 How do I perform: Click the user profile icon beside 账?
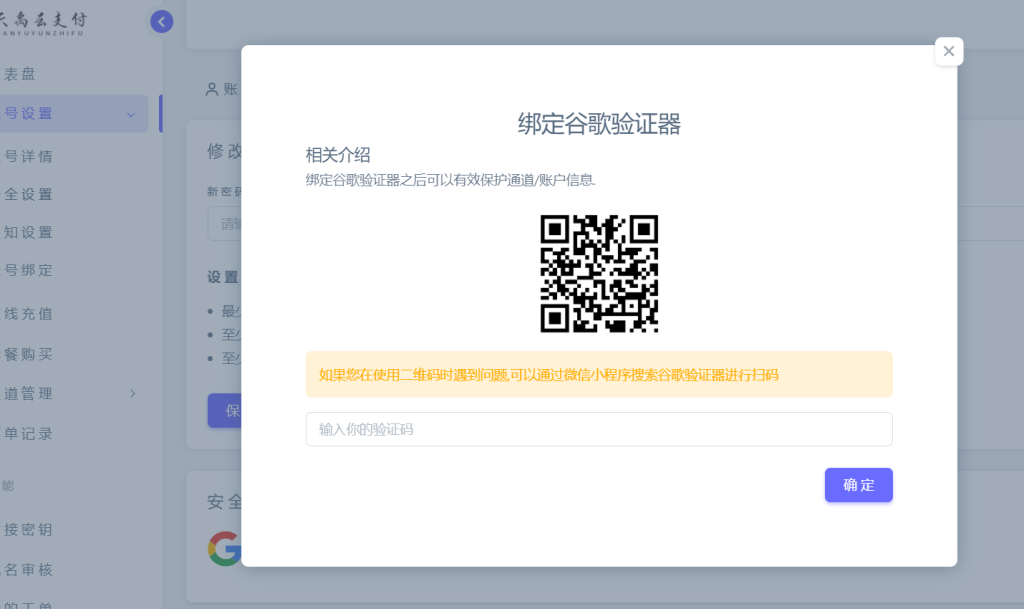pyautogui.click(x=212, y=89)
